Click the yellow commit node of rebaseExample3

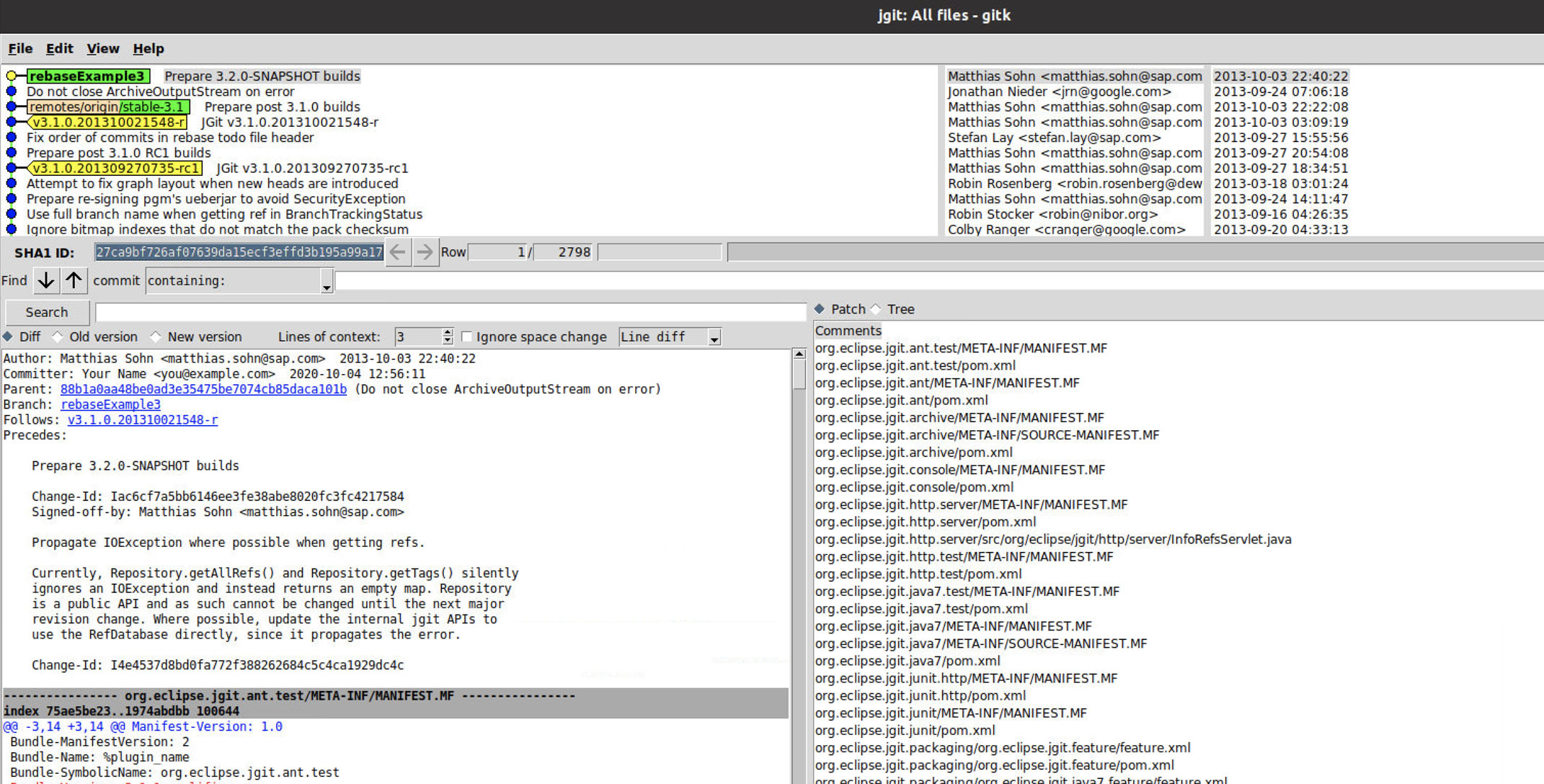(x=12, y=76)
